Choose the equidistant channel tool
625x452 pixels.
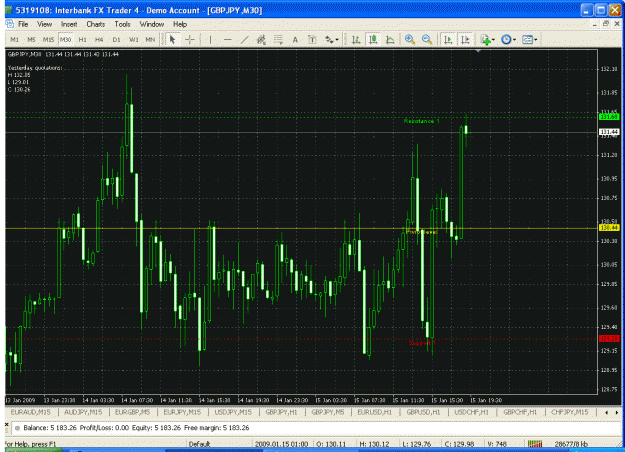[261, 39]
